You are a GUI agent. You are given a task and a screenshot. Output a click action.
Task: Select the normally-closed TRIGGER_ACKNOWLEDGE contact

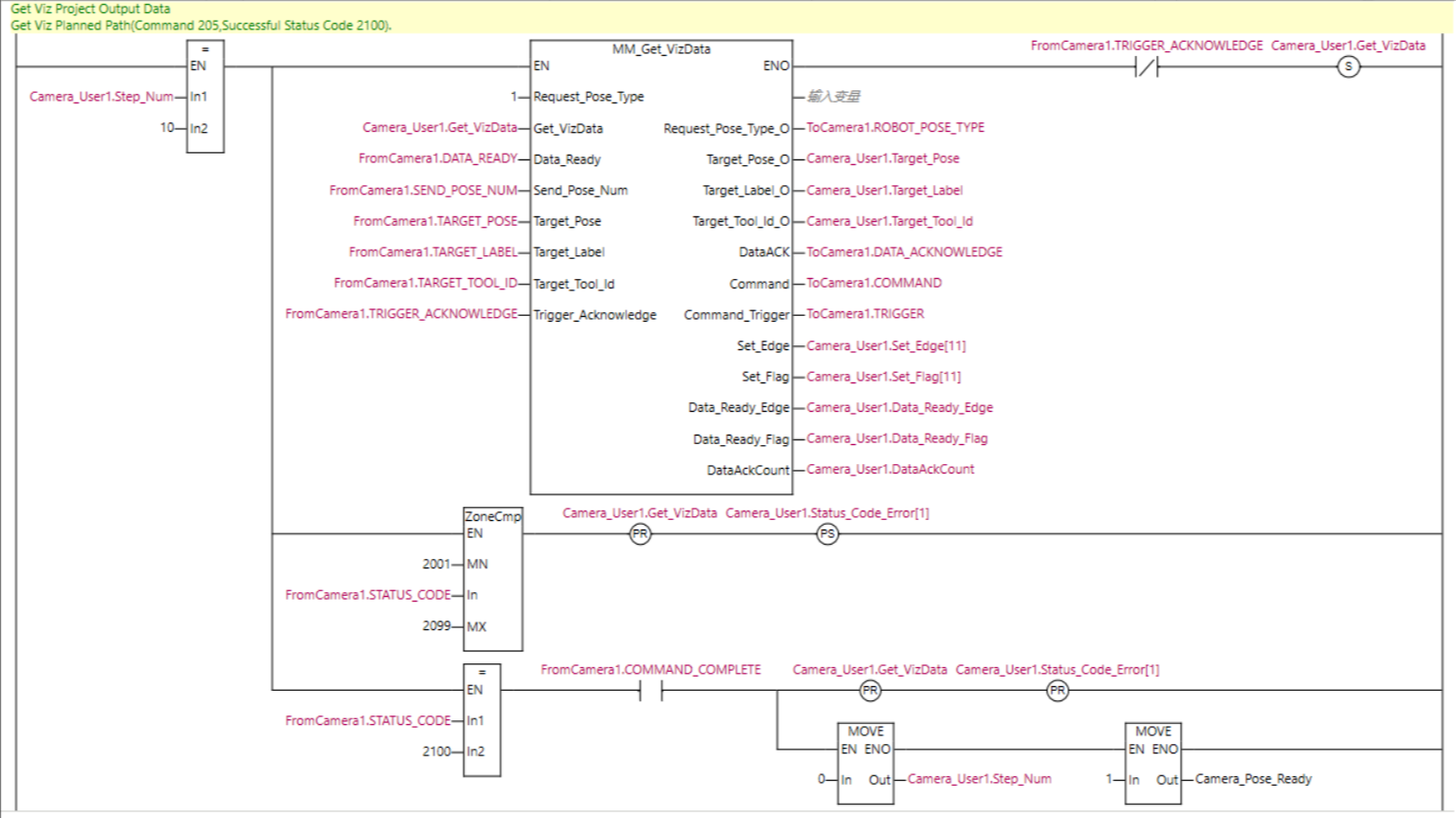point(1145,66)
